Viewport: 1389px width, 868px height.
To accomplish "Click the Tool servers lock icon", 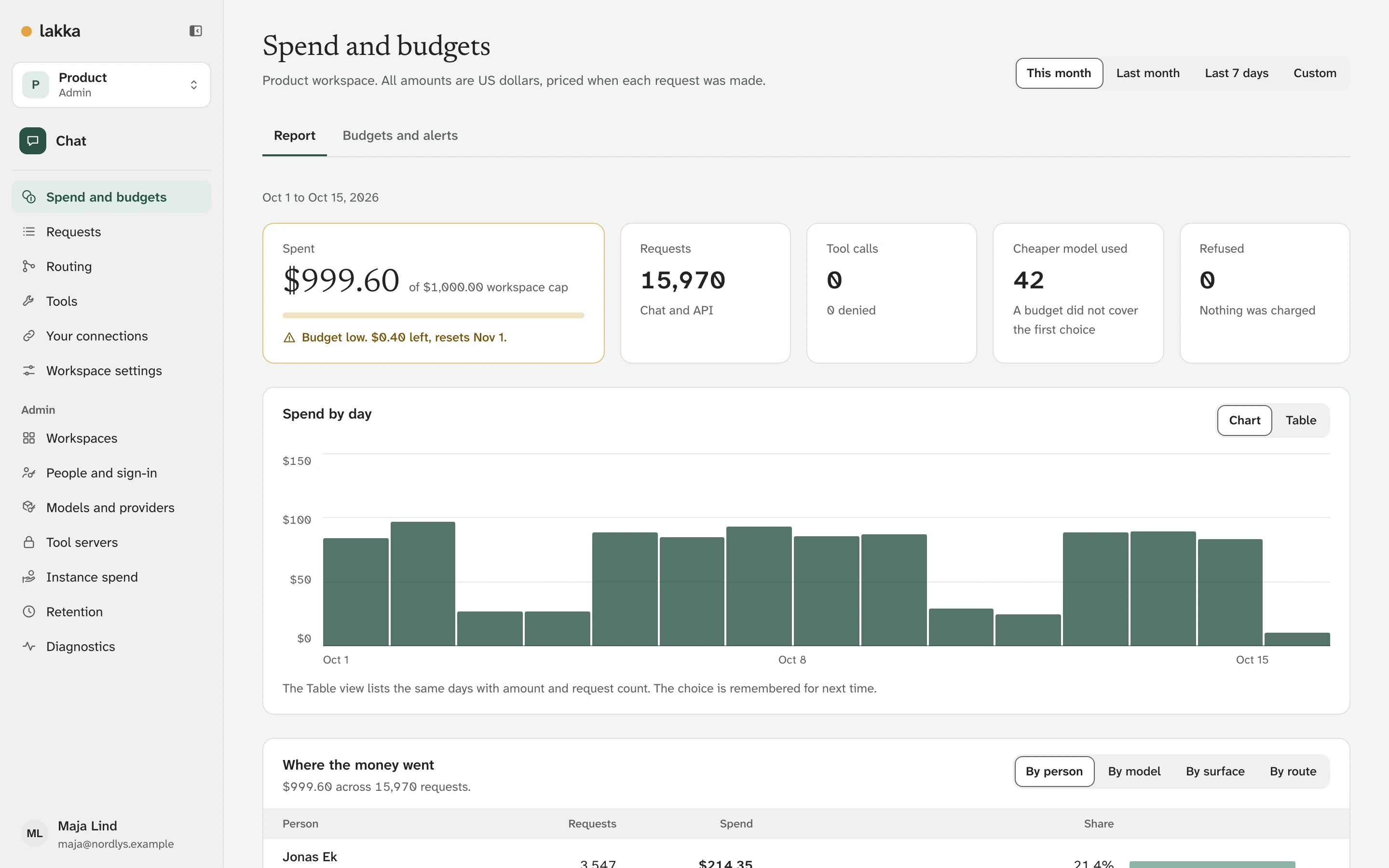I will pos(29,542).
